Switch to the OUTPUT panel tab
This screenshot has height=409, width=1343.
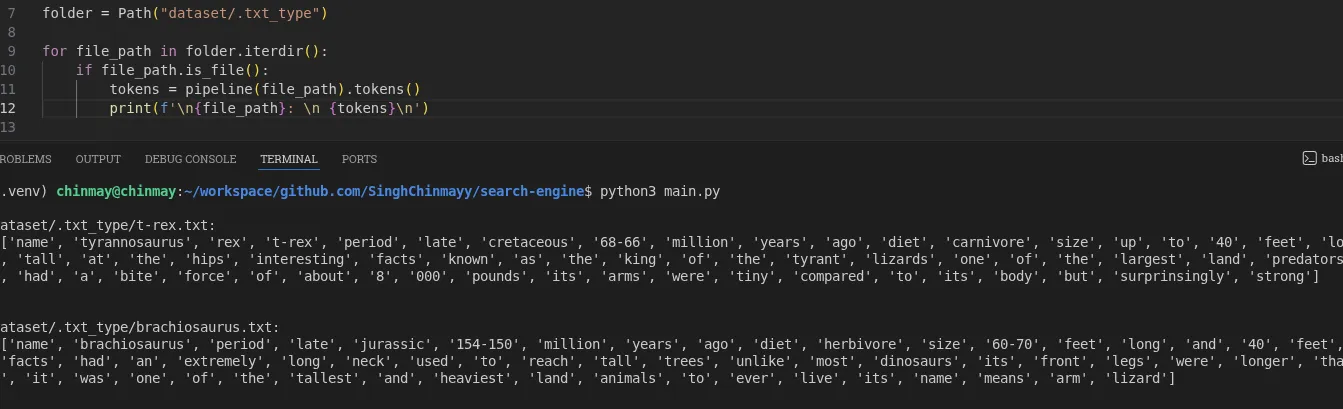tap(98, 159)
